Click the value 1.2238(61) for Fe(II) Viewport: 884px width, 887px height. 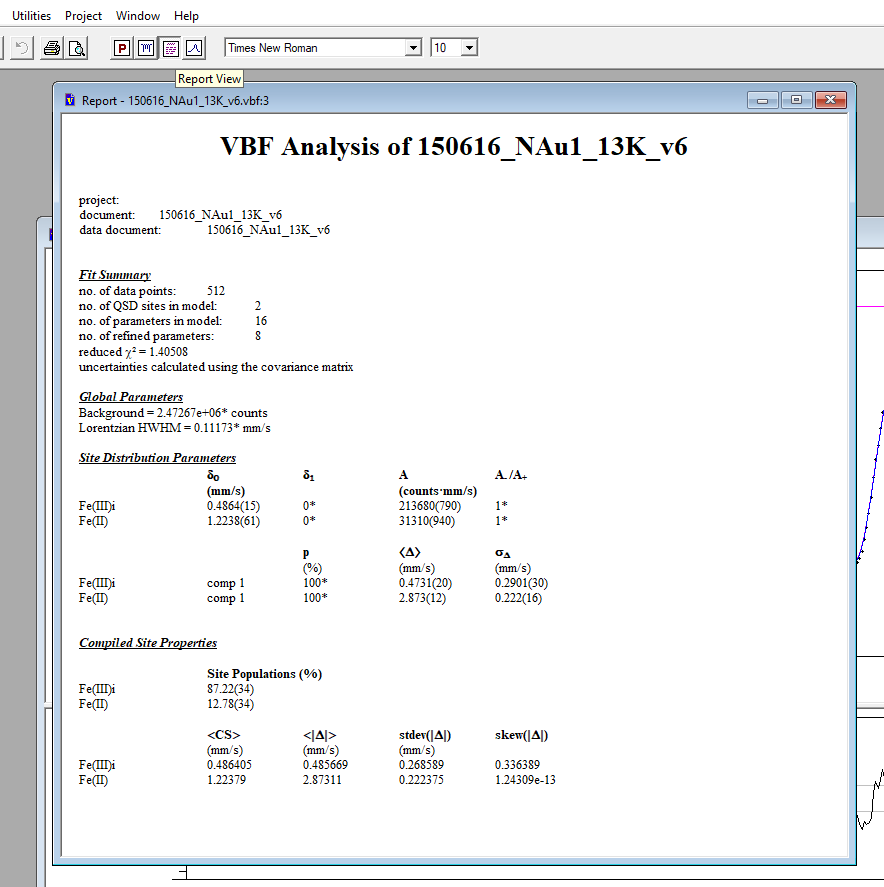pyautogui.click(x=233, y=521)
